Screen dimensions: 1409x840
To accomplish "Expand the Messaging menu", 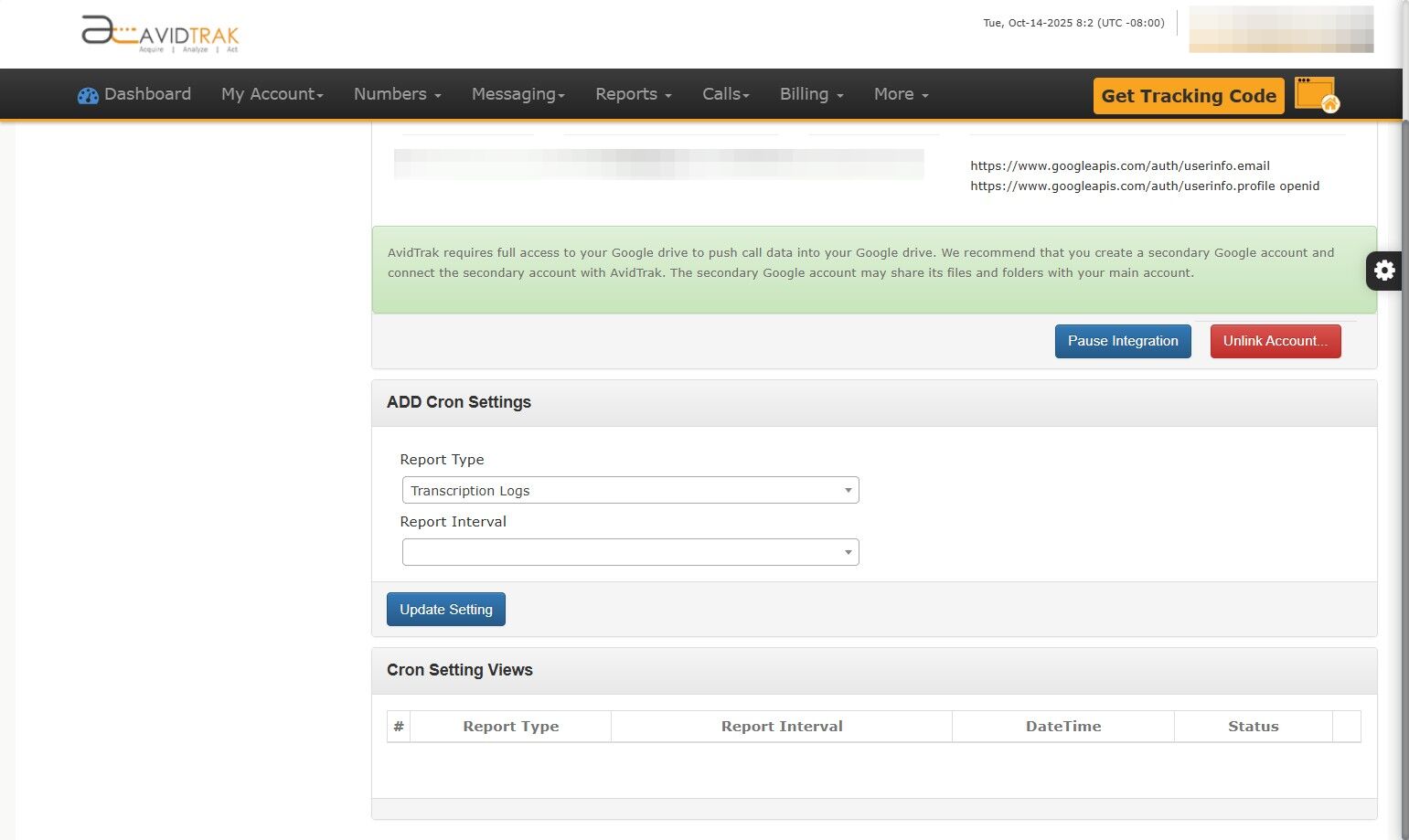I will (x=518, y=94).
